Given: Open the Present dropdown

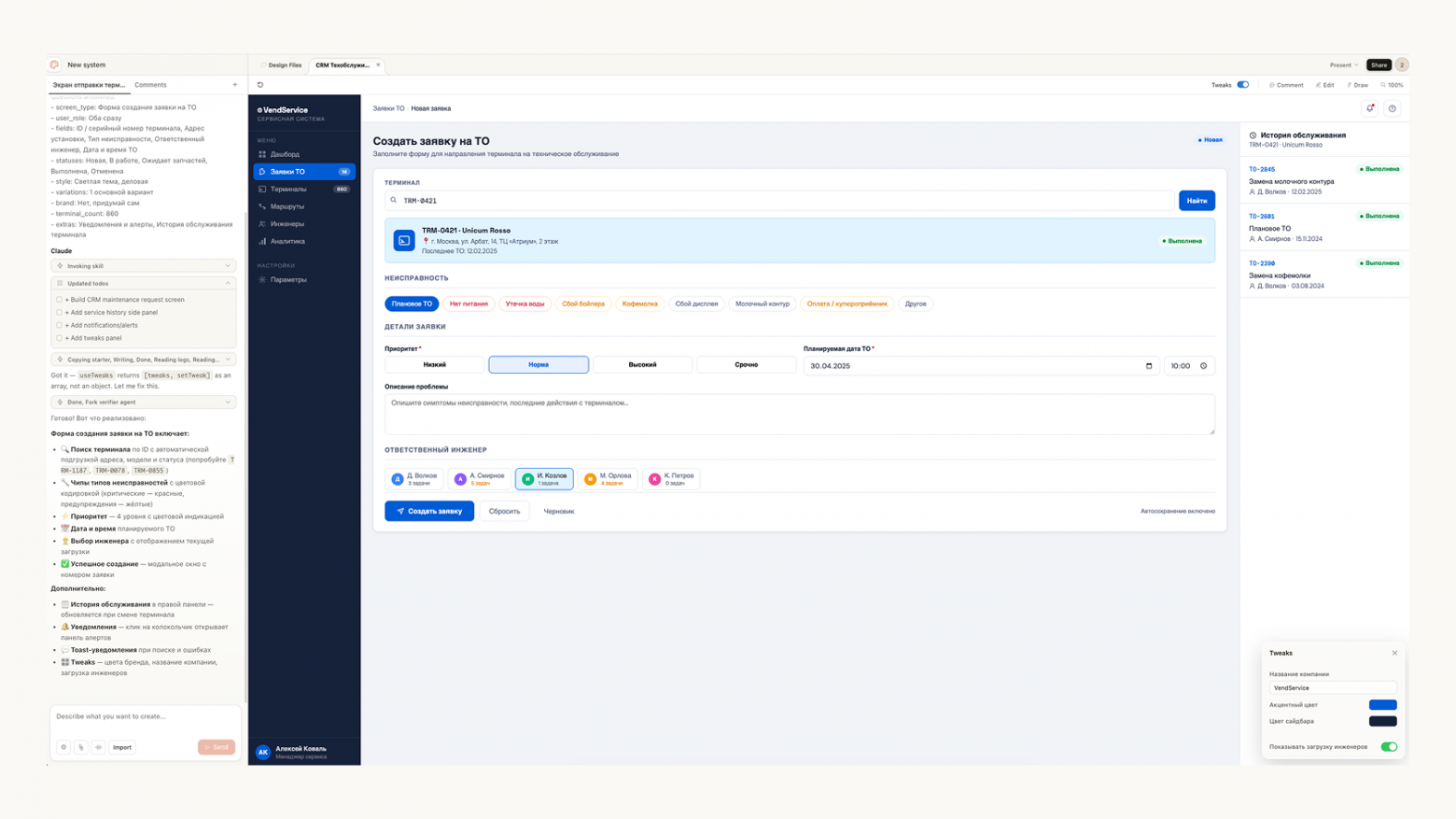Looking at the screenshot, I should click(x=1344, y=65).
